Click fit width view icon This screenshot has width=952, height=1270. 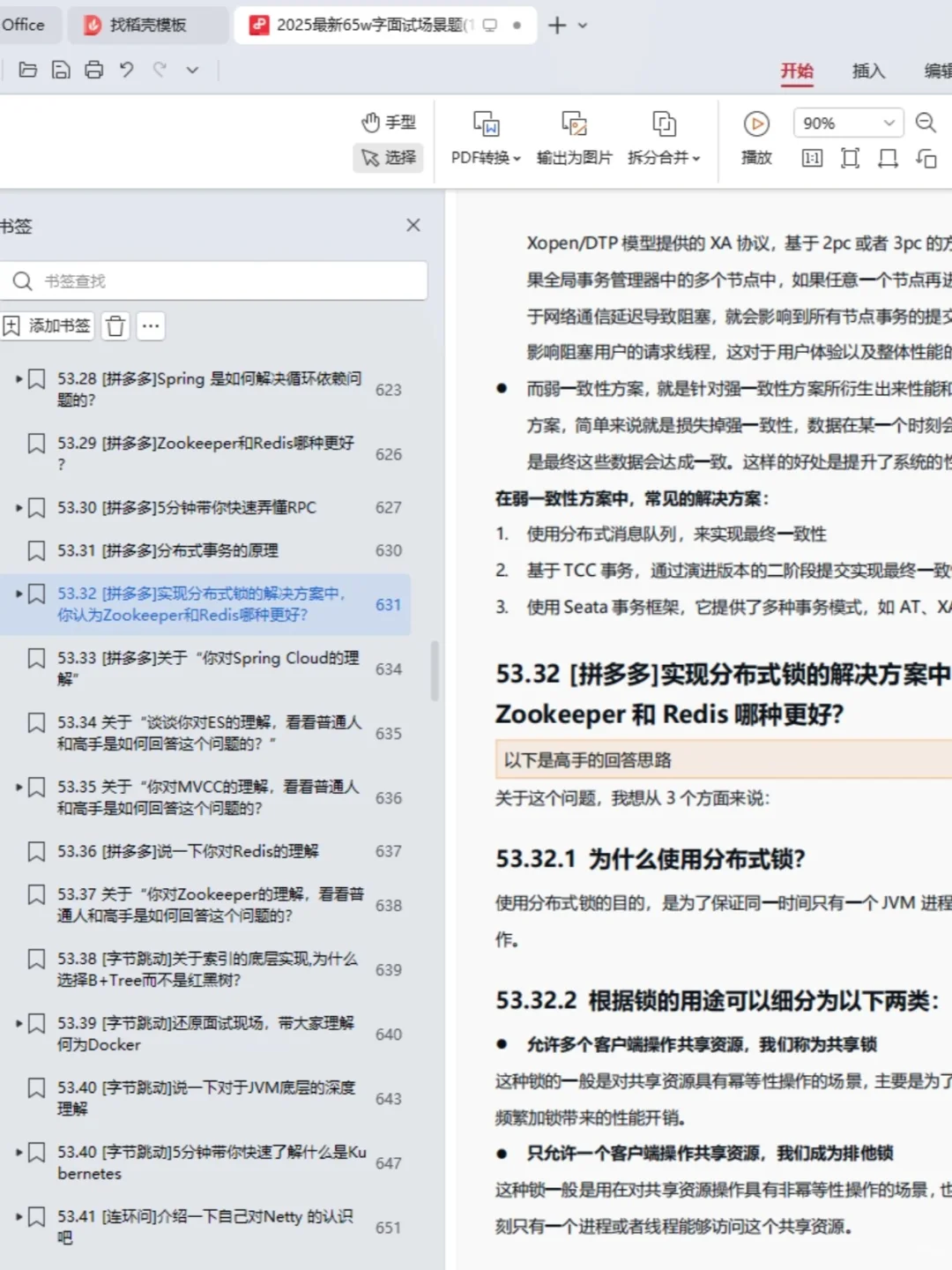888,158
